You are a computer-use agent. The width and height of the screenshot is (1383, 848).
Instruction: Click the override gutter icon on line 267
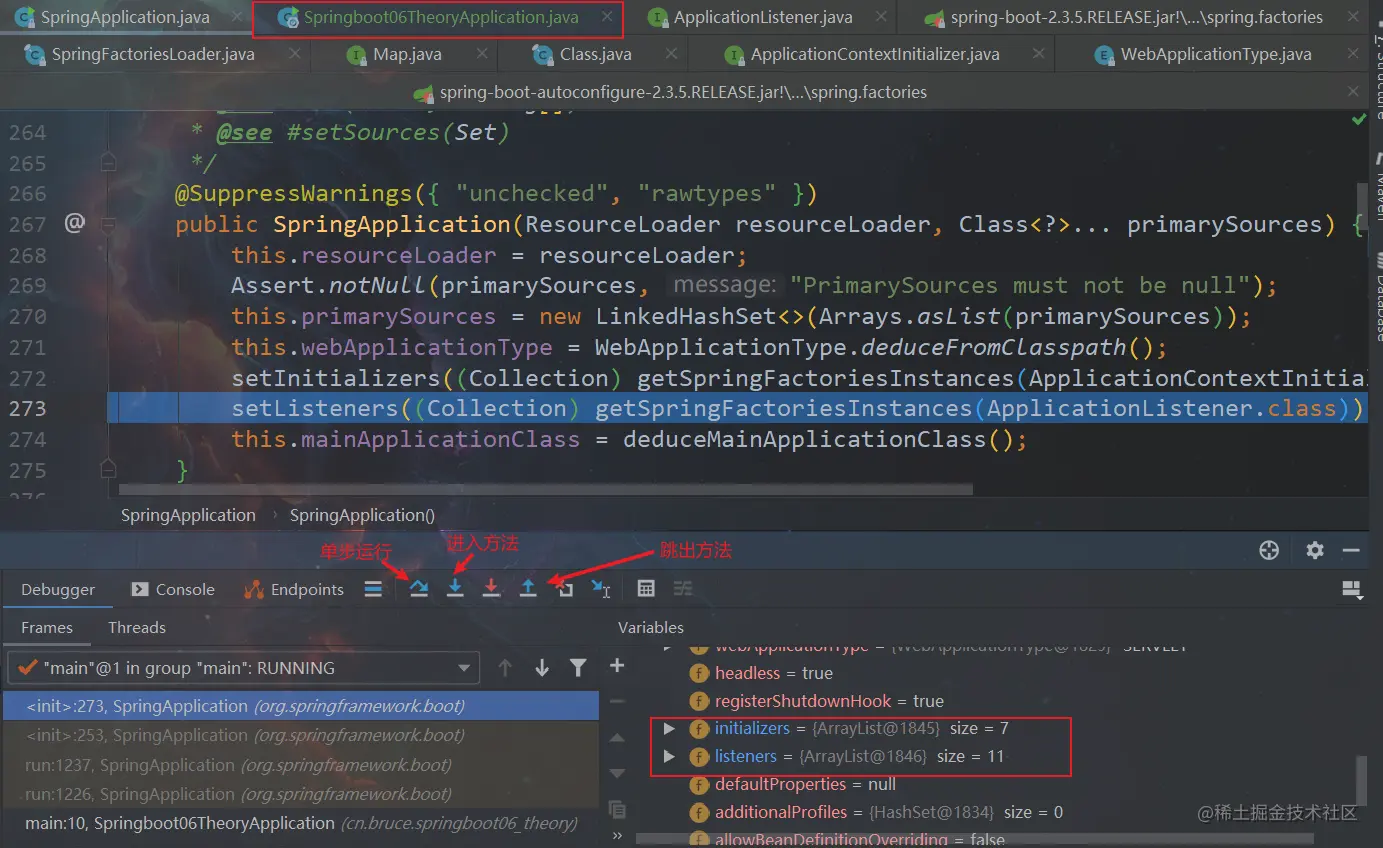(75, 223)
